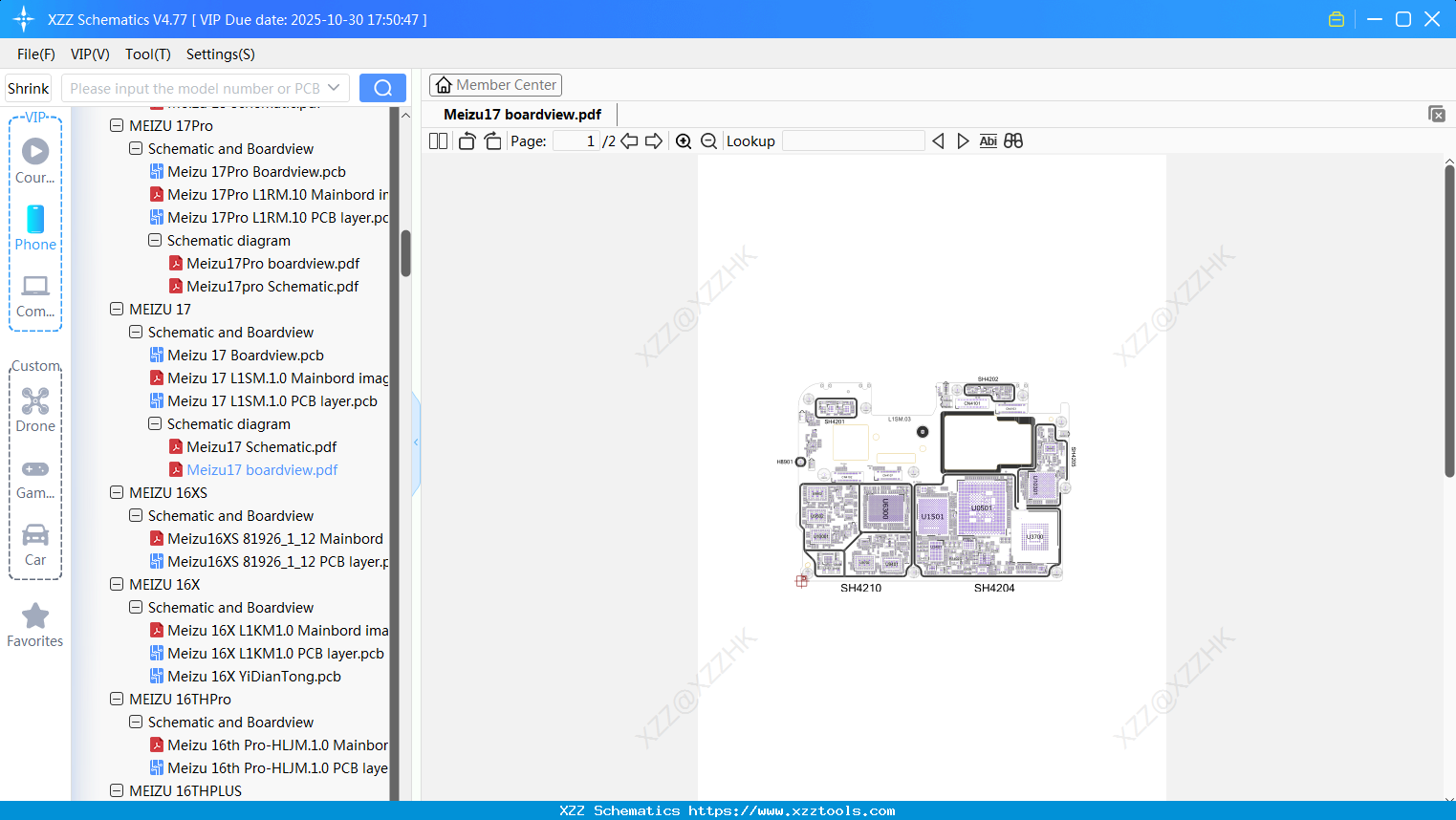Collapse Schematic diagram under MEIZU 17Pro
Viewport: 1456px width, 820px height.
[x=155, y=240]
